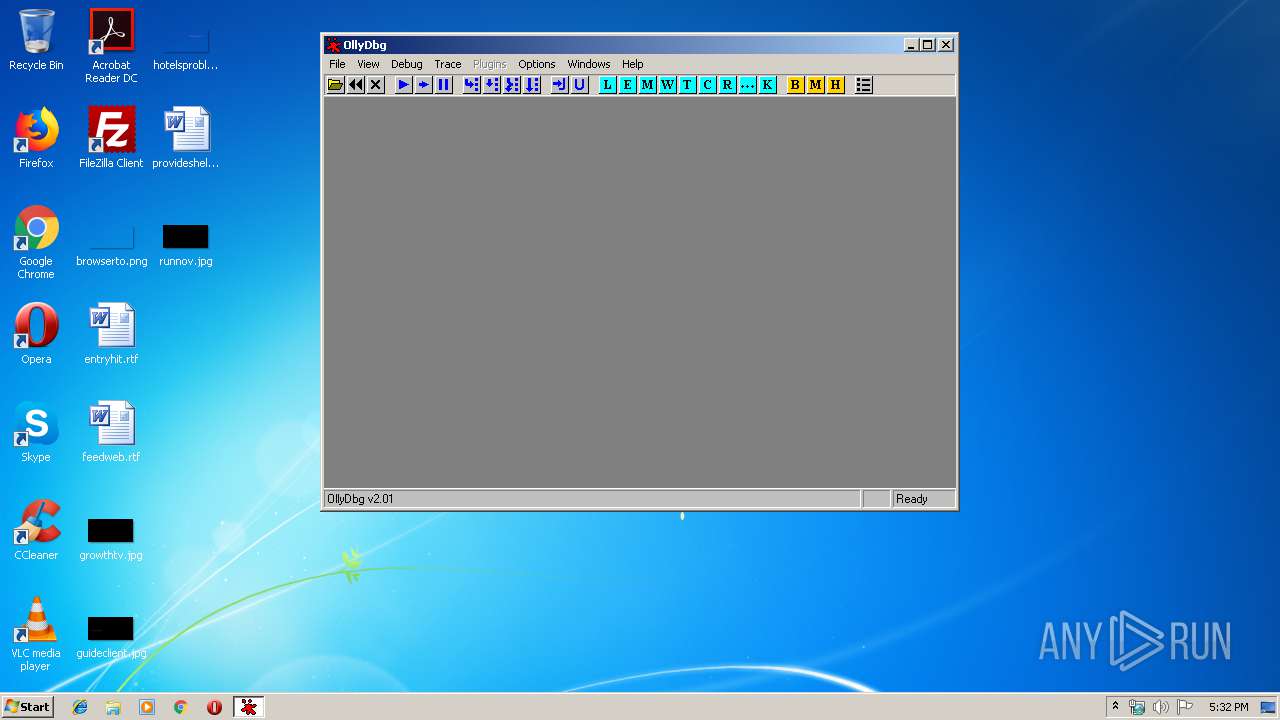The width and height of the screenshot is (1280, 720).
Task: Click the Restart program rewind icon
Action: [x=356, y=85]
